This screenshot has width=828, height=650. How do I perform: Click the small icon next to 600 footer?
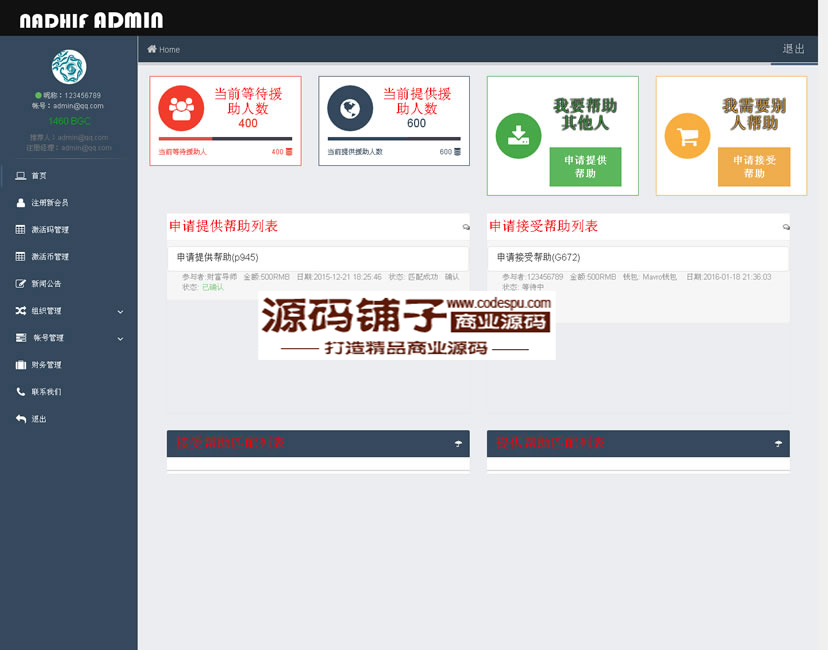pos(457,152)
